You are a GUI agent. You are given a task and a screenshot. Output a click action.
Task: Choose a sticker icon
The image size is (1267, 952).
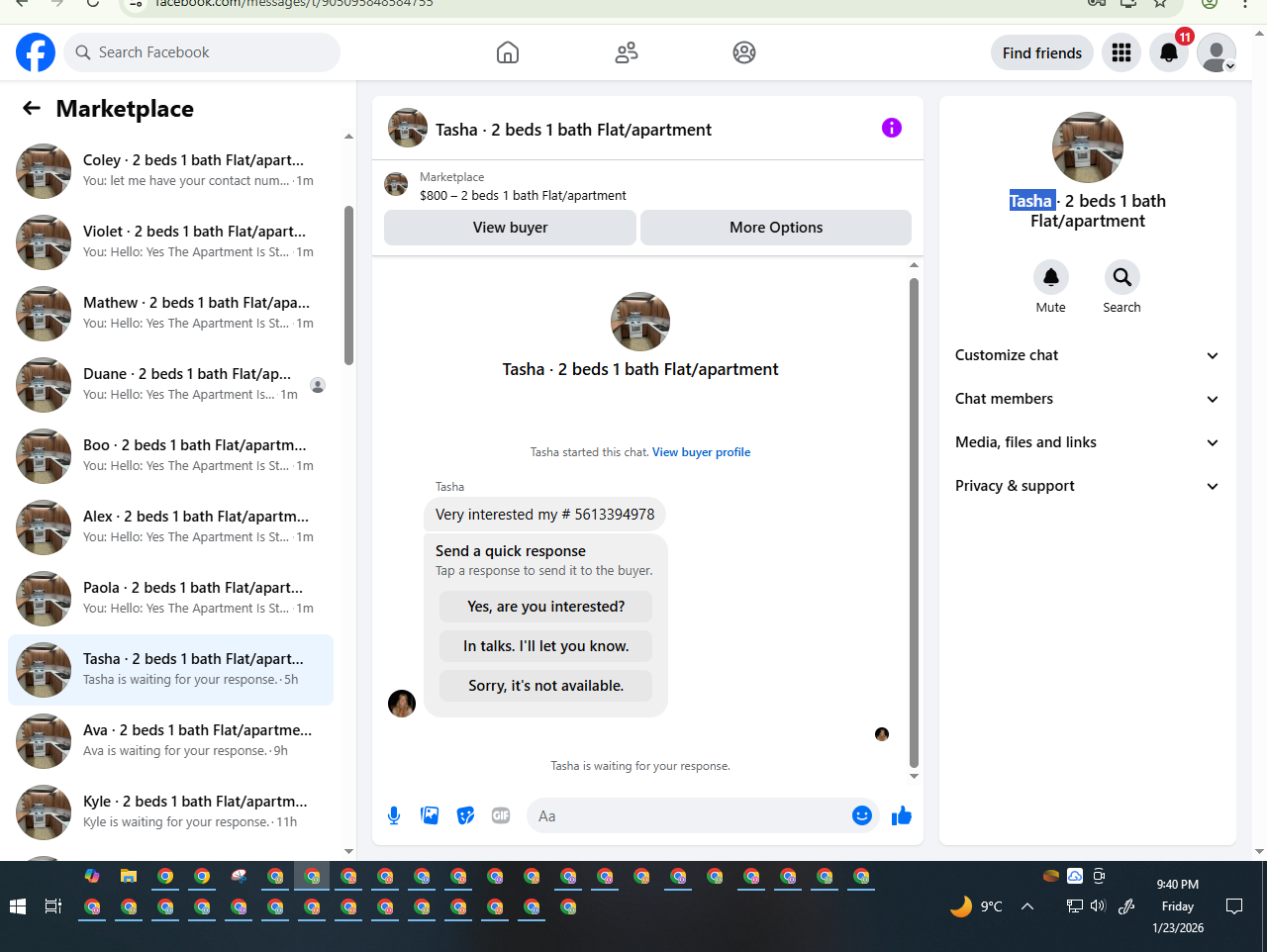tap(465, 815)
